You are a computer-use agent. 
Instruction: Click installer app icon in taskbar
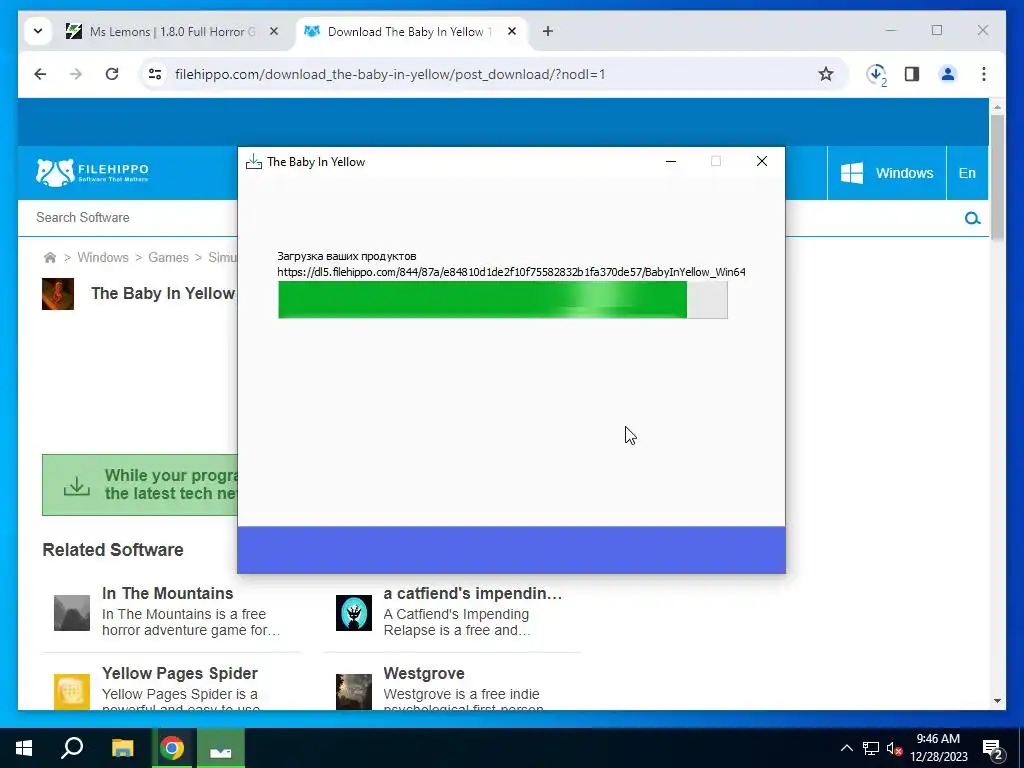point(221,748)
